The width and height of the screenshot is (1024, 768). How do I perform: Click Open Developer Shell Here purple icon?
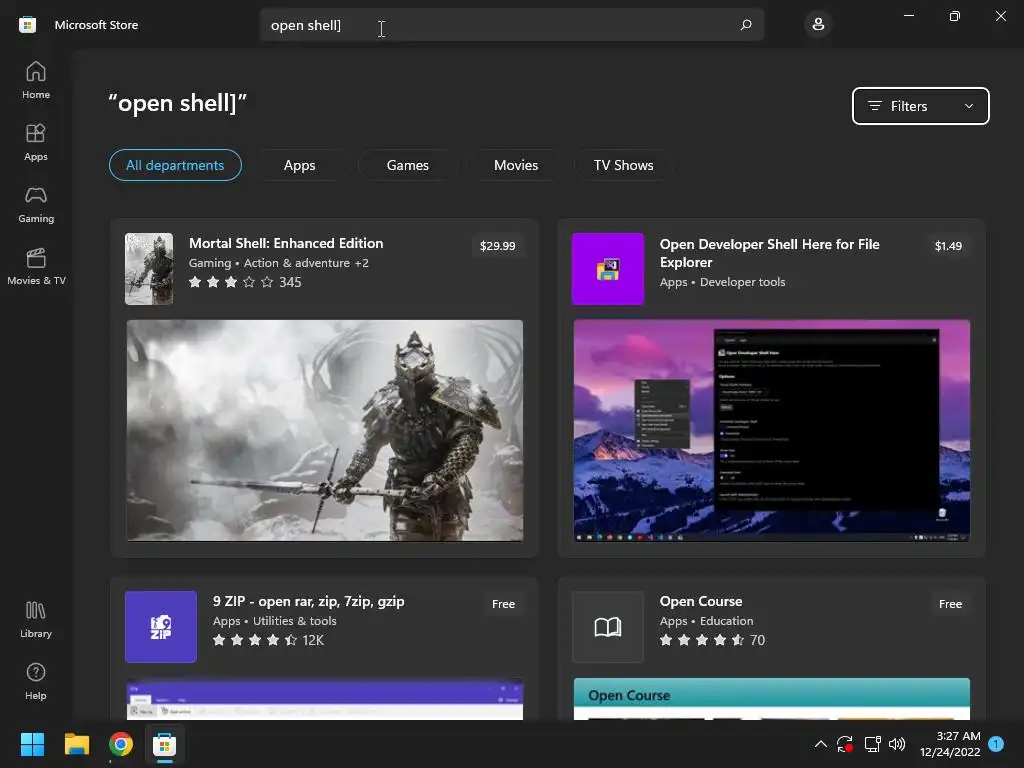coord(607,268)
